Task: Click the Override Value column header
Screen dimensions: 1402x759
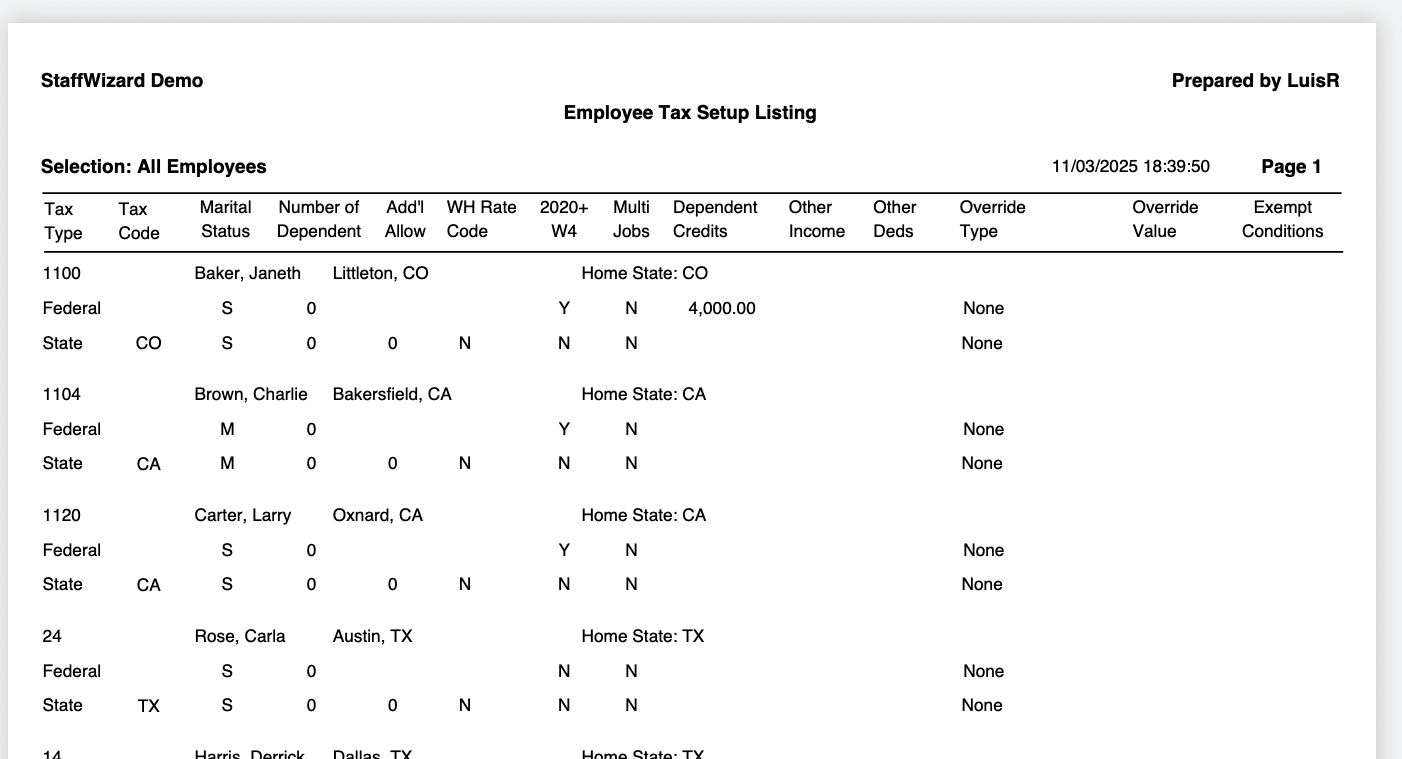Action: 1164,219
